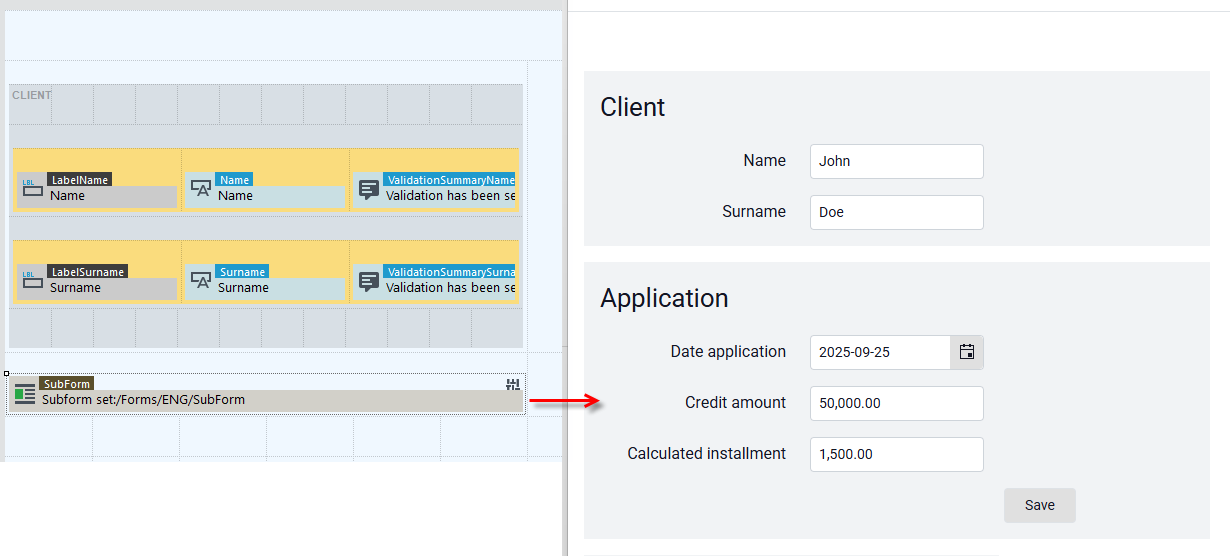Select the LabelSurname component tag
The image size is (1231, 556).
tap(88, 271)
